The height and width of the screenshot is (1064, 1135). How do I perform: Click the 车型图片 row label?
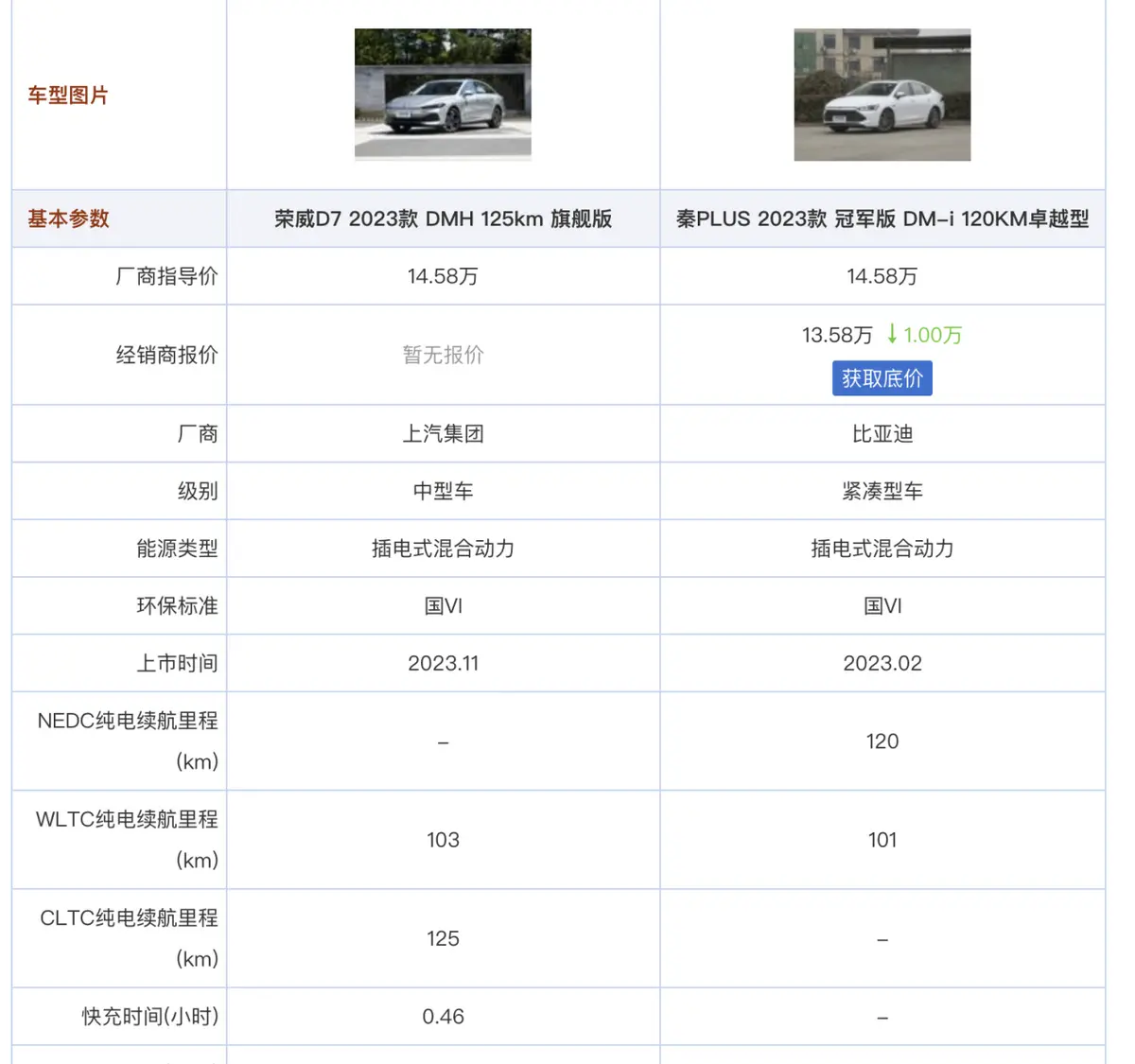click(x=68, y=95)
